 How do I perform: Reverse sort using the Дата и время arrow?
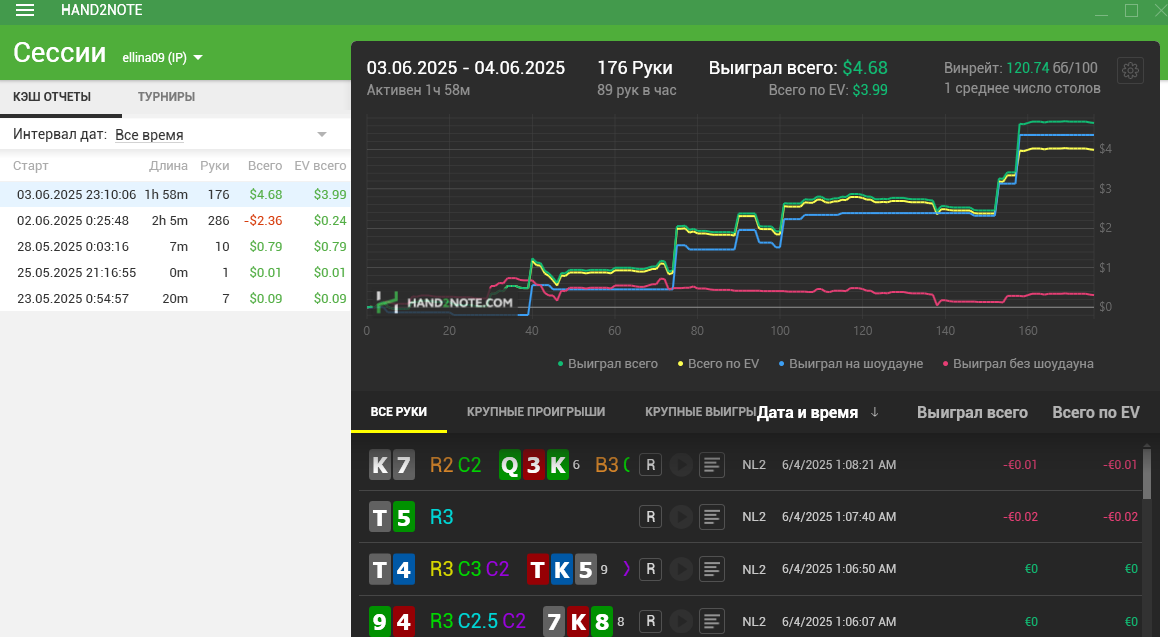pos(875,412)
